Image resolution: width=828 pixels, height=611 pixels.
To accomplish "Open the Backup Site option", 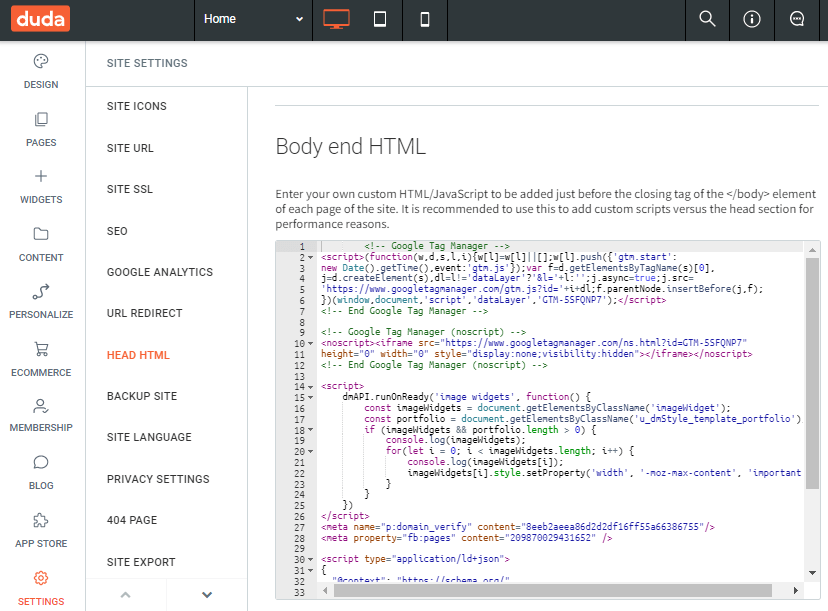I will [141, 395].
